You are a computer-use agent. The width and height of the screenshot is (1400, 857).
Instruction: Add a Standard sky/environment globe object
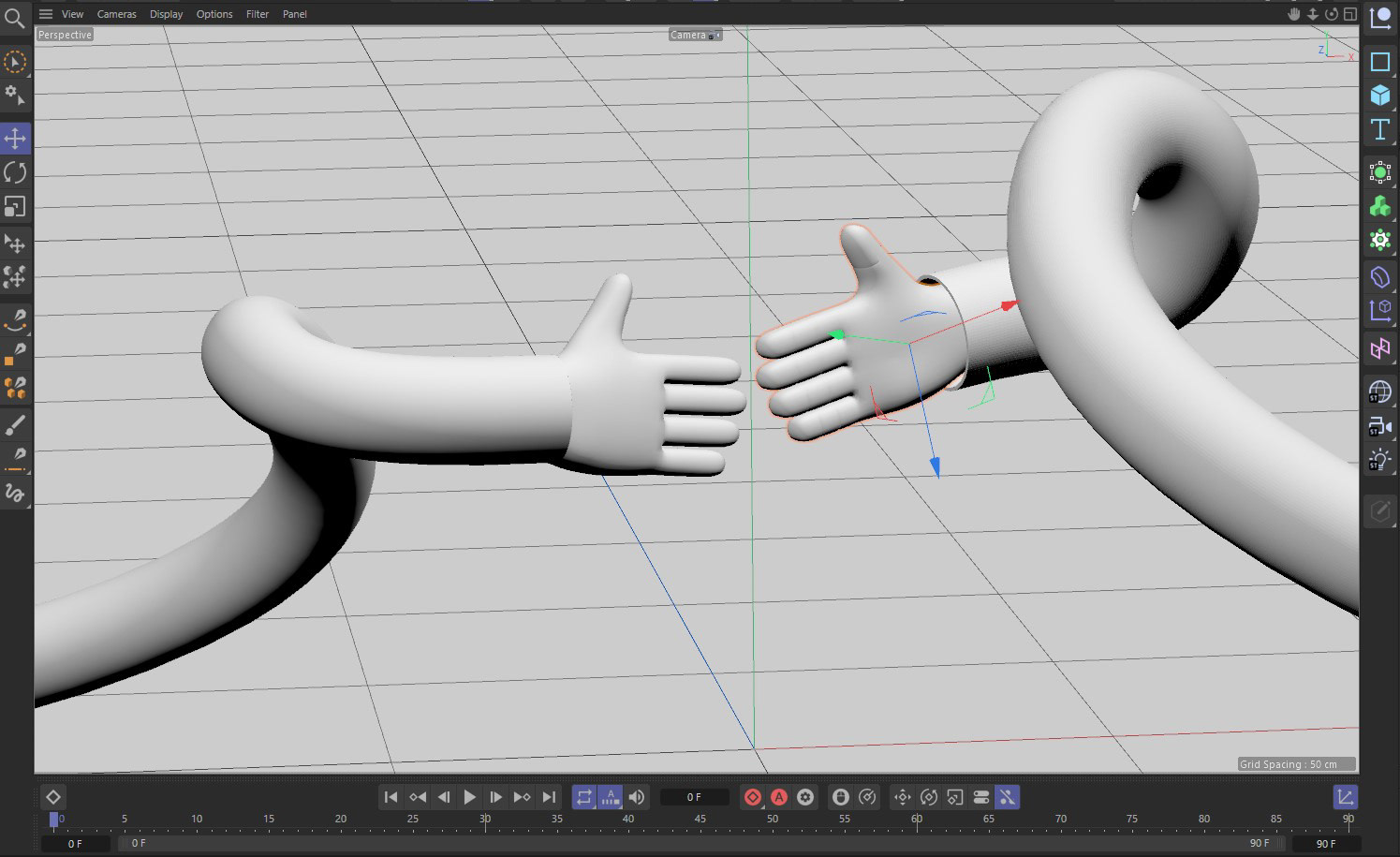[1380, 392]
